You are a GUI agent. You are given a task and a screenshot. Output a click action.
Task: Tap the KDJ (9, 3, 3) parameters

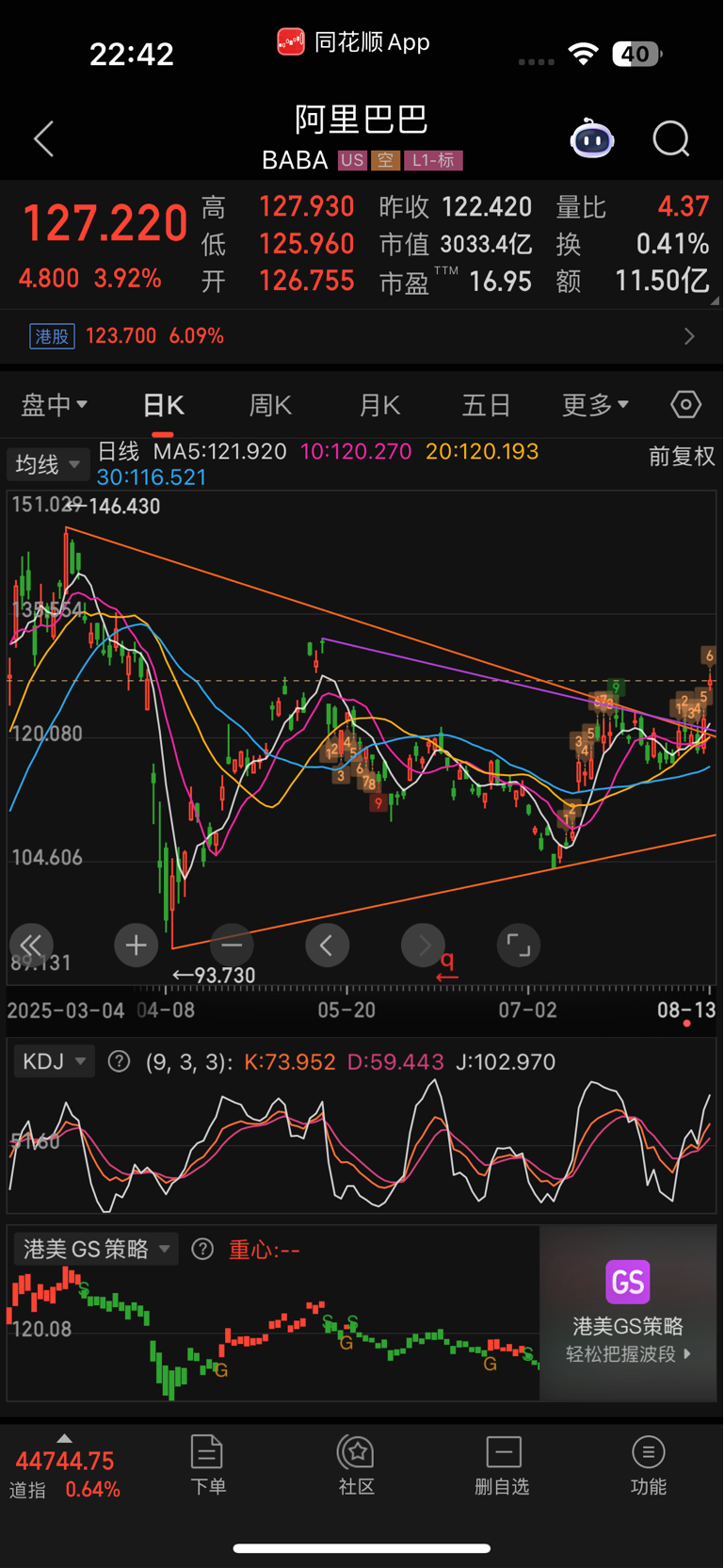pos(189,1062)
